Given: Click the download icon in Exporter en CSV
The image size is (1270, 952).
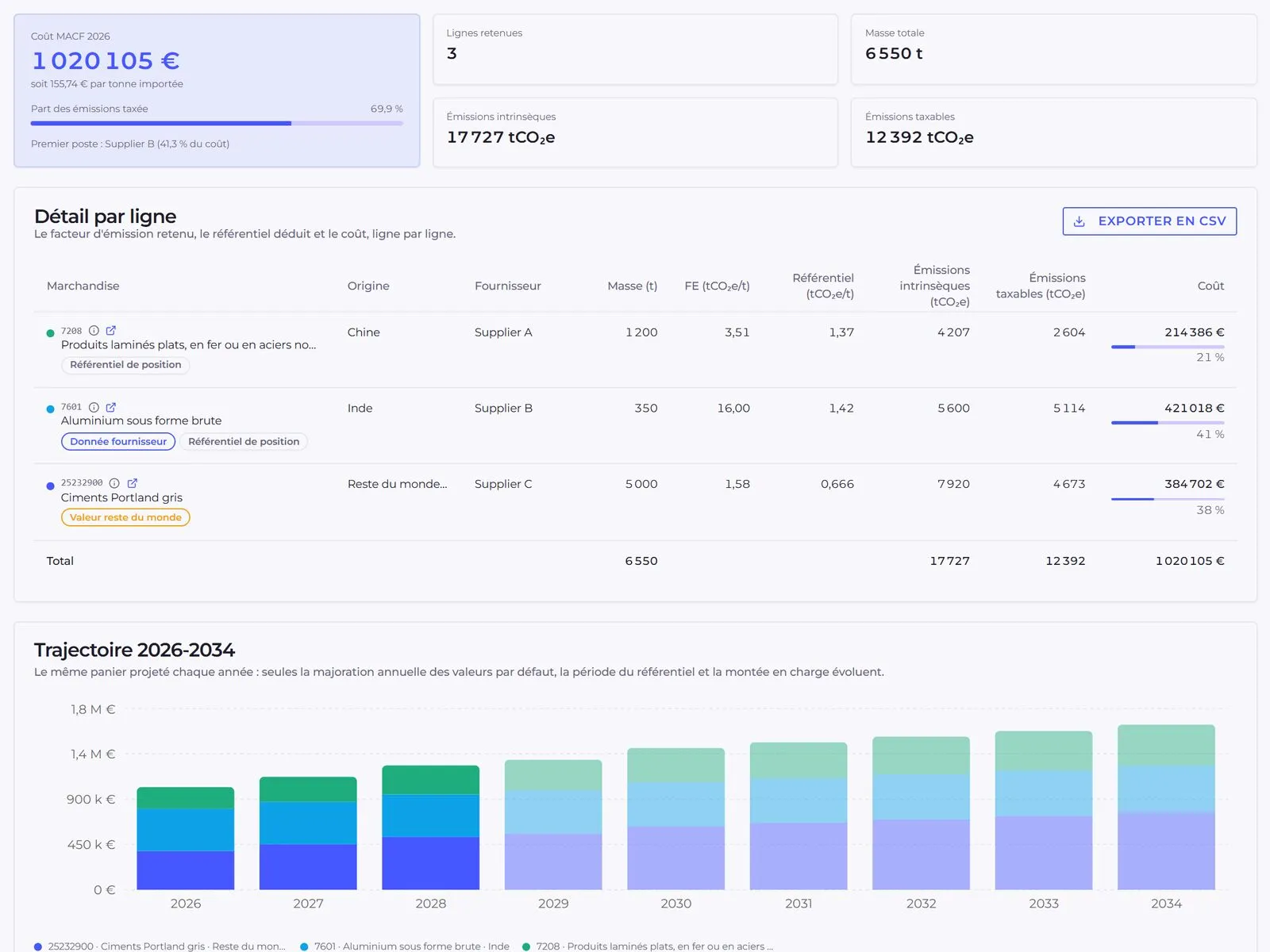Looking at the screenshot, I should (x=1079, y=221).
